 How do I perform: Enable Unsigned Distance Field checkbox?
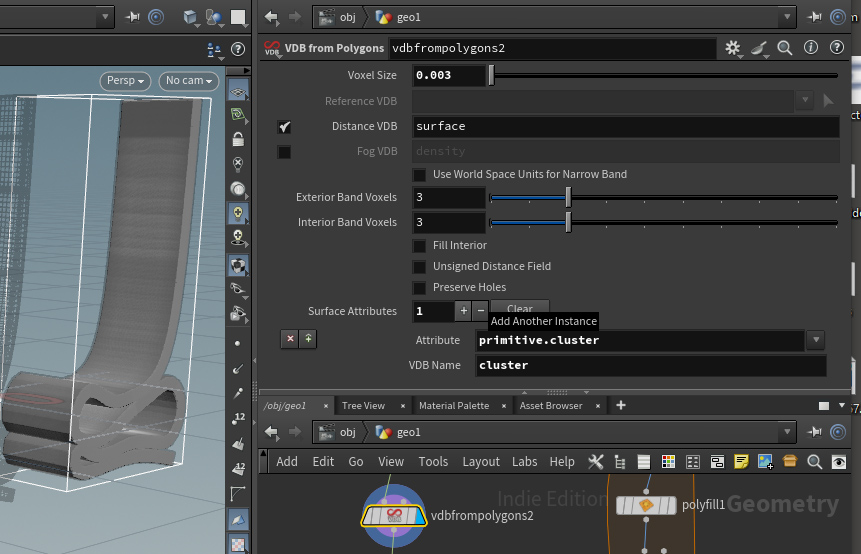[x=420, y=267]
